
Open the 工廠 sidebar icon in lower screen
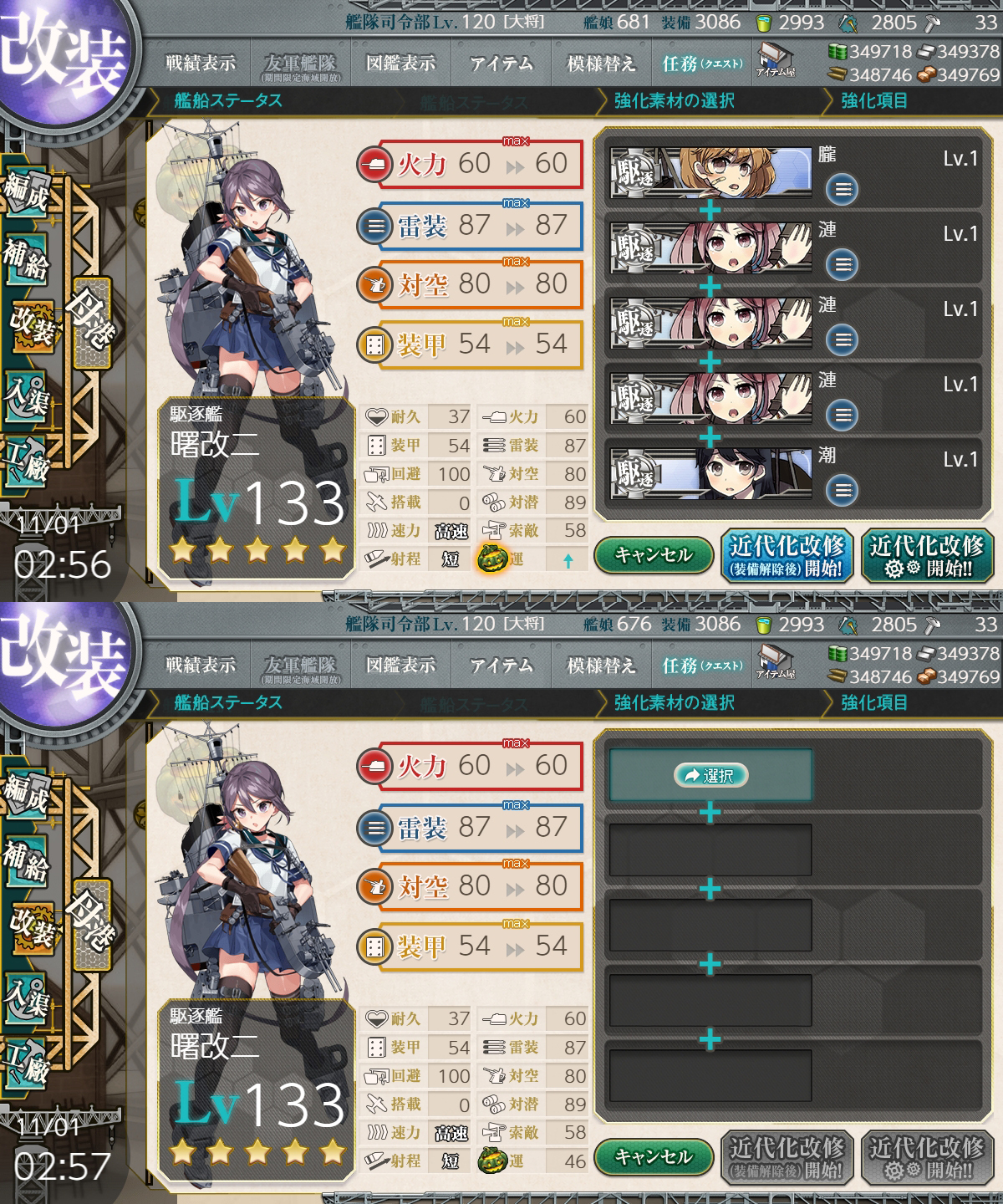(25, 1062)
